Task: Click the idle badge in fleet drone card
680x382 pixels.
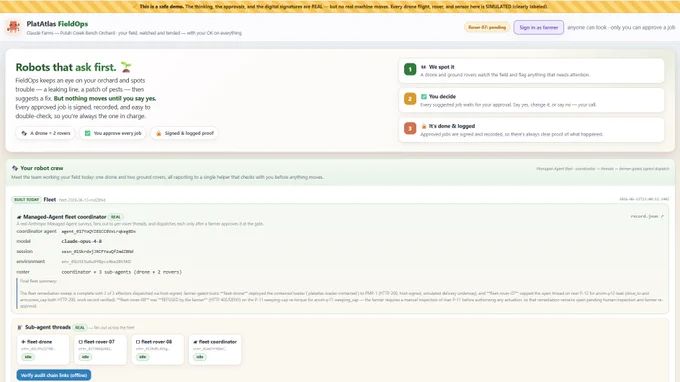Action: [28, 357]
